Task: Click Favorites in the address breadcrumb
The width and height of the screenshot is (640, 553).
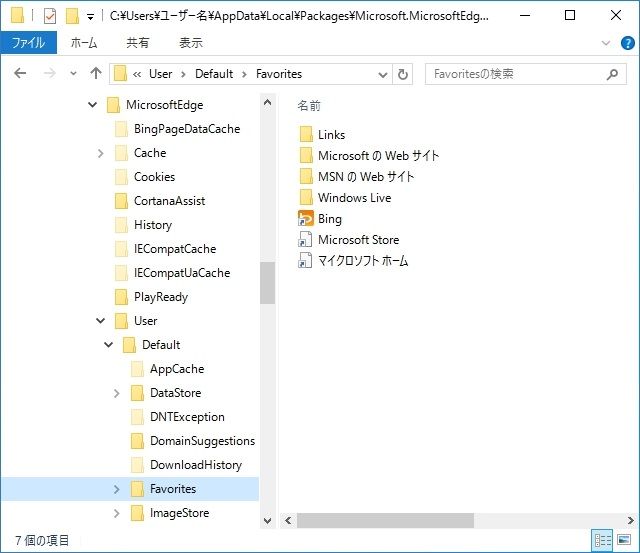Action: (x=279, y=74)
